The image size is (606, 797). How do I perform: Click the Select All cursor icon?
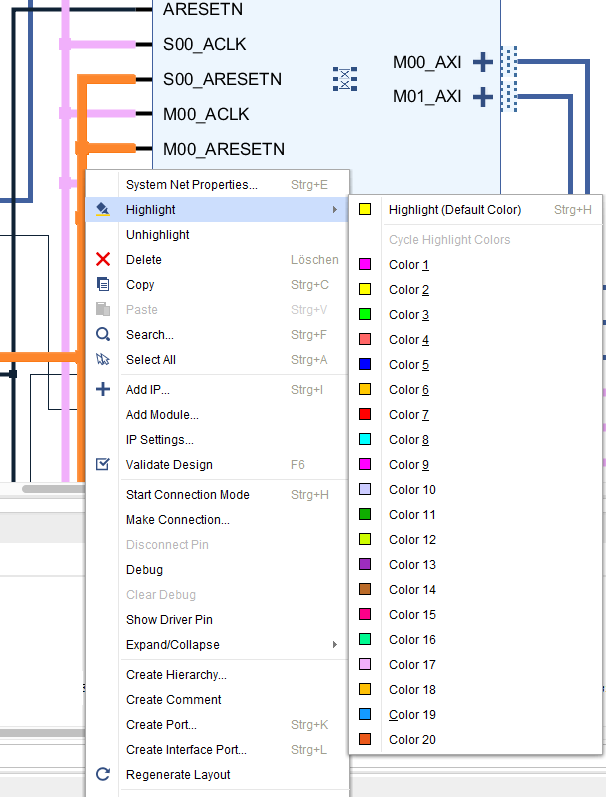pos(103,359)
